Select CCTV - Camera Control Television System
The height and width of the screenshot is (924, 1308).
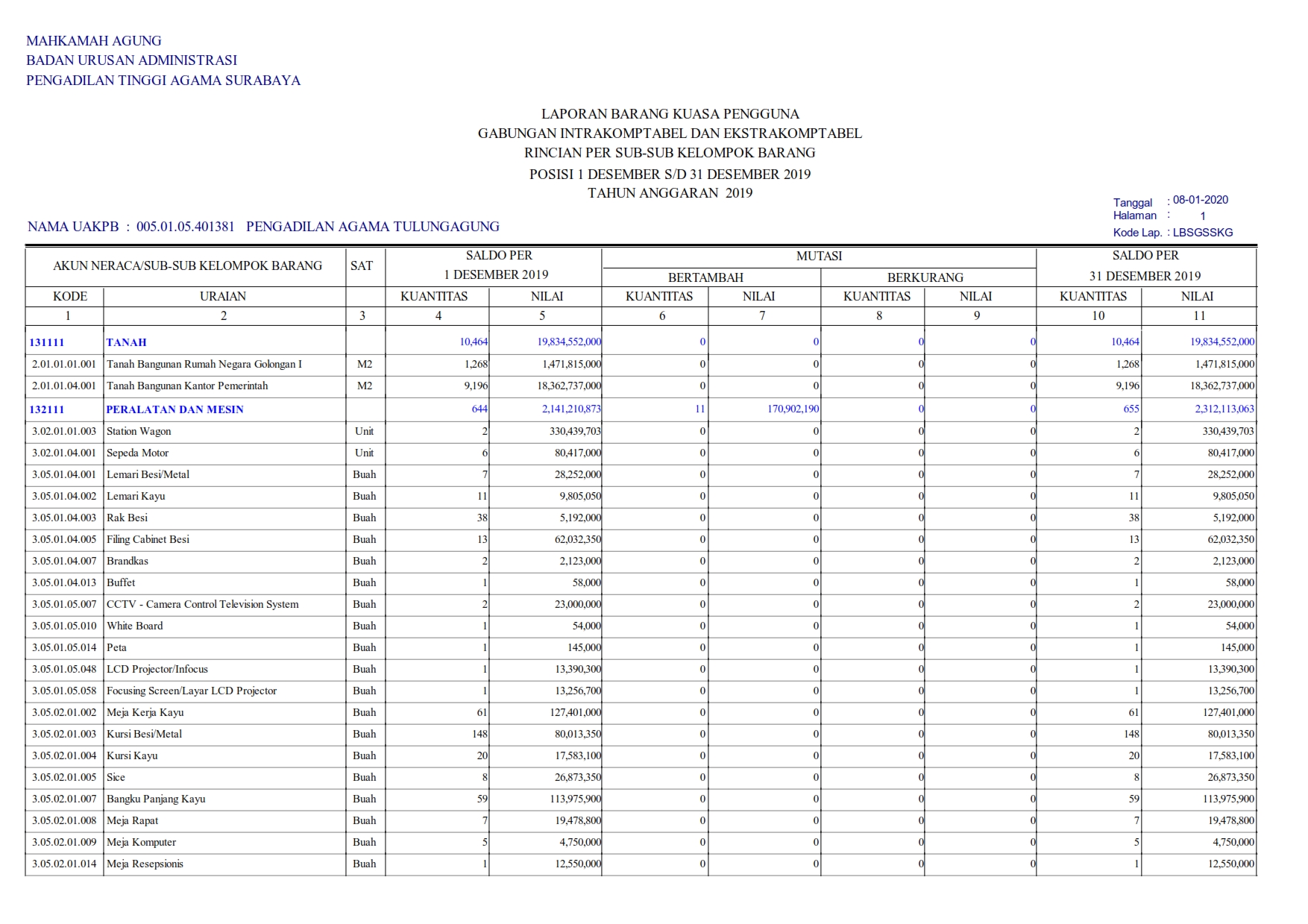[x=203, y=605]
